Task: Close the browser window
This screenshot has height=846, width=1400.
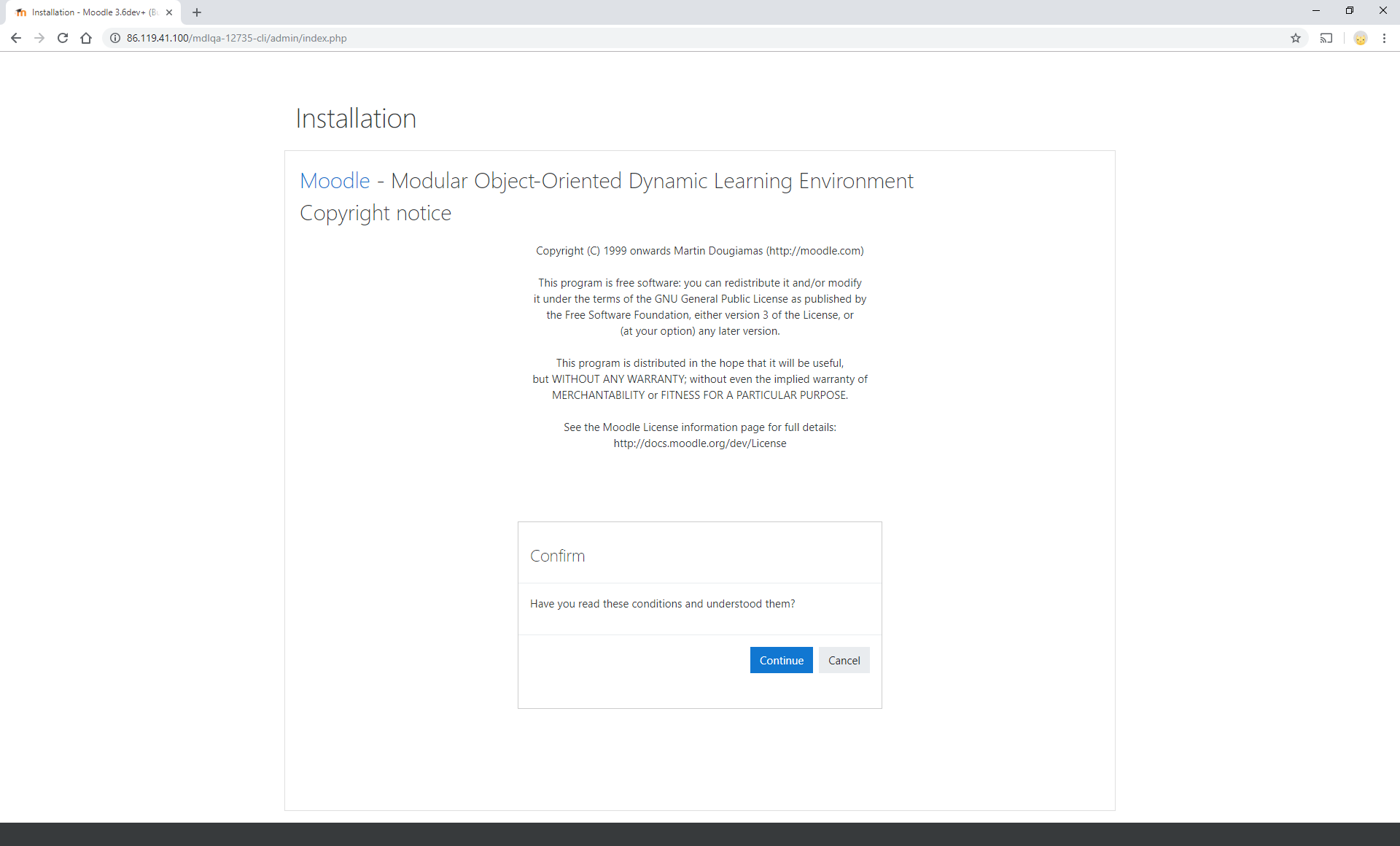Action: click(1383, 11)
